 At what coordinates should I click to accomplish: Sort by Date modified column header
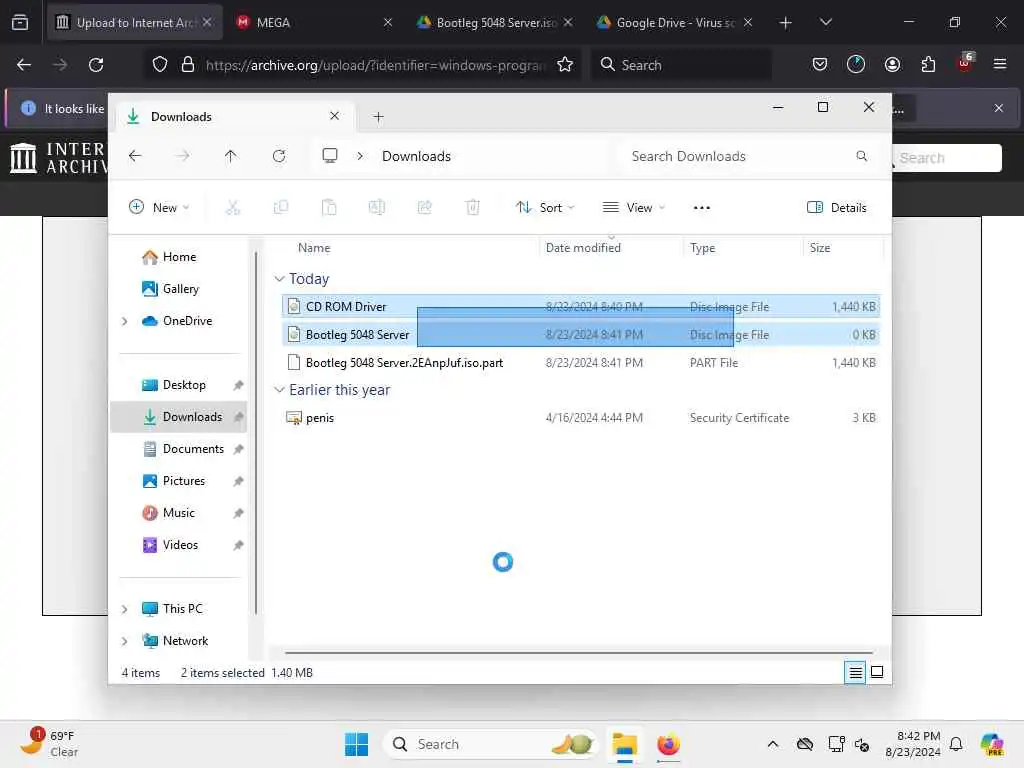coord(583,248)
